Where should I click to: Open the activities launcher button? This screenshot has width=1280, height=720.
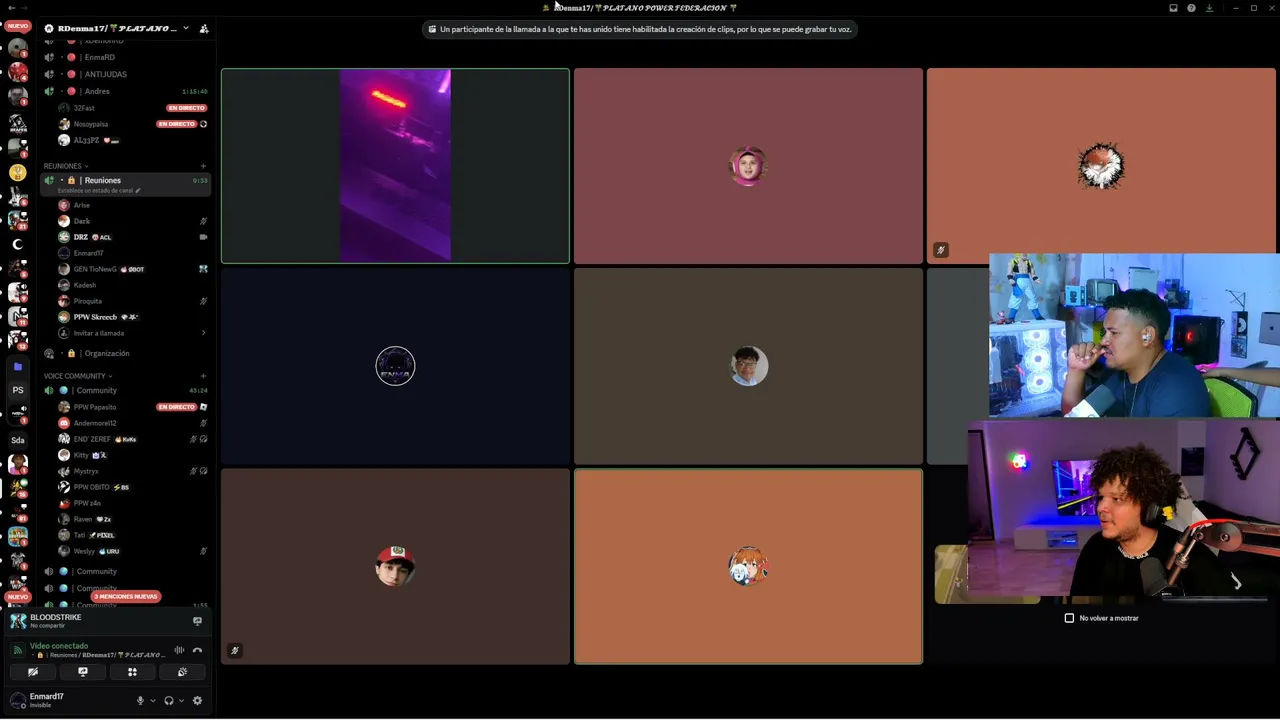coord(132,672)
